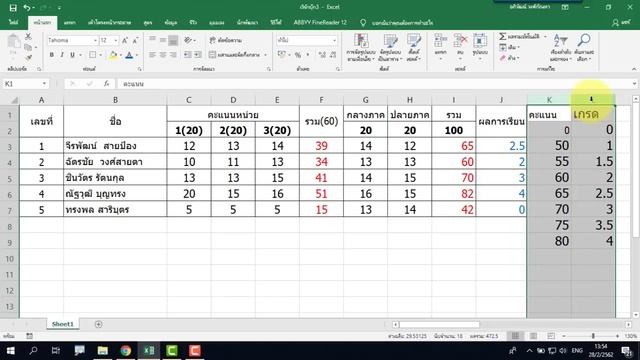Open the Sort & Filter tool
This screenshot has width=640, height=360.
pos(560,47)
